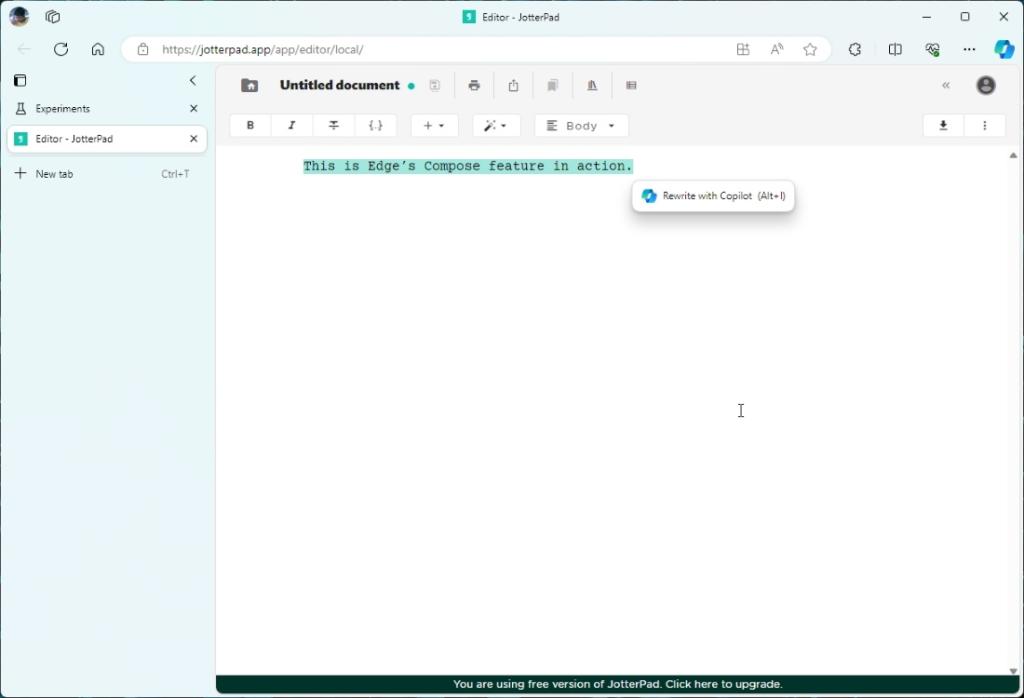The height and width of the screenshot is (698, 1024).
Task: Open the Body paragraph style dropdown
Action: [581, 125]
